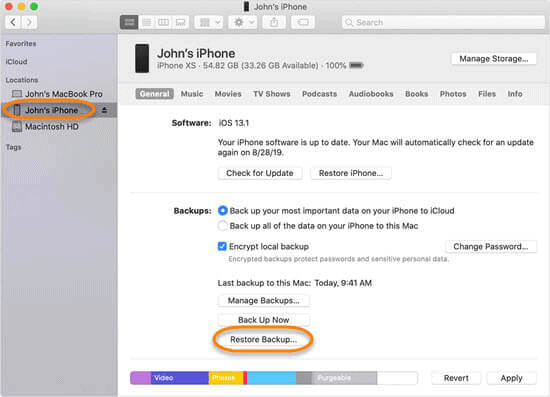Switch to the General tab
The image size is (550, 397).
154,94
